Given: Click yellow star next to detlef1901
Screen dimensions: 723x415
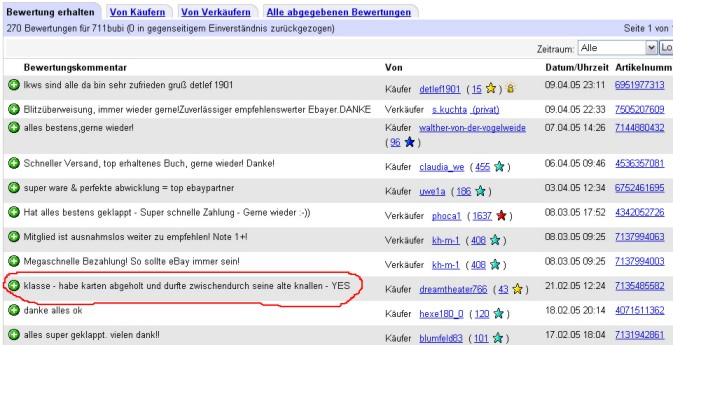Looking at the screenshot, I should [492, 89].
